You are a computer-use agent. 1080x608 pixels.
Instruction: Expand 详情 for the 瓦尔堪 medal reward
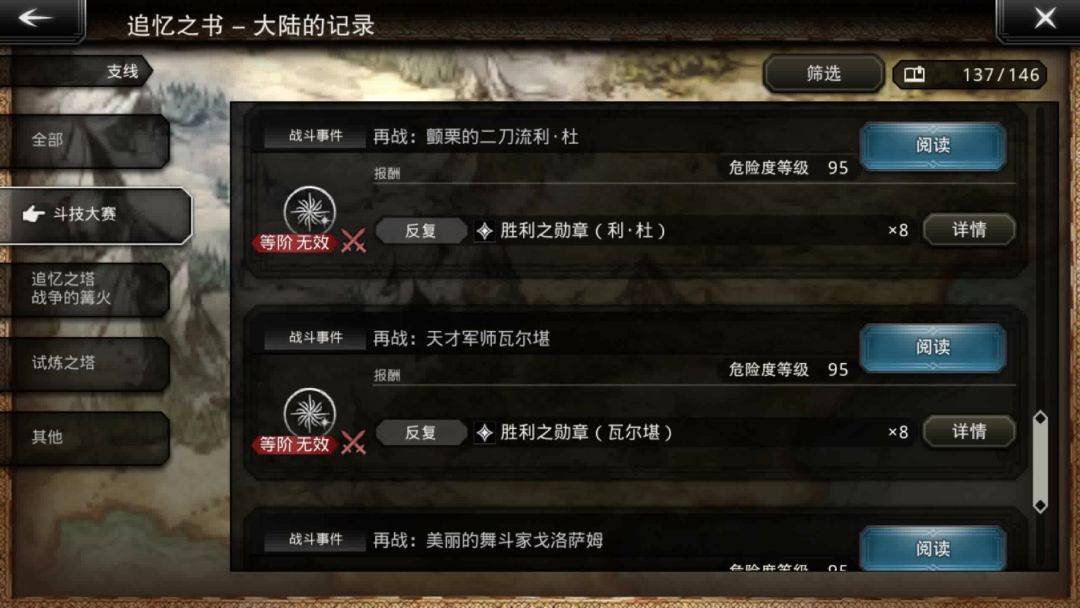point(969,432)
